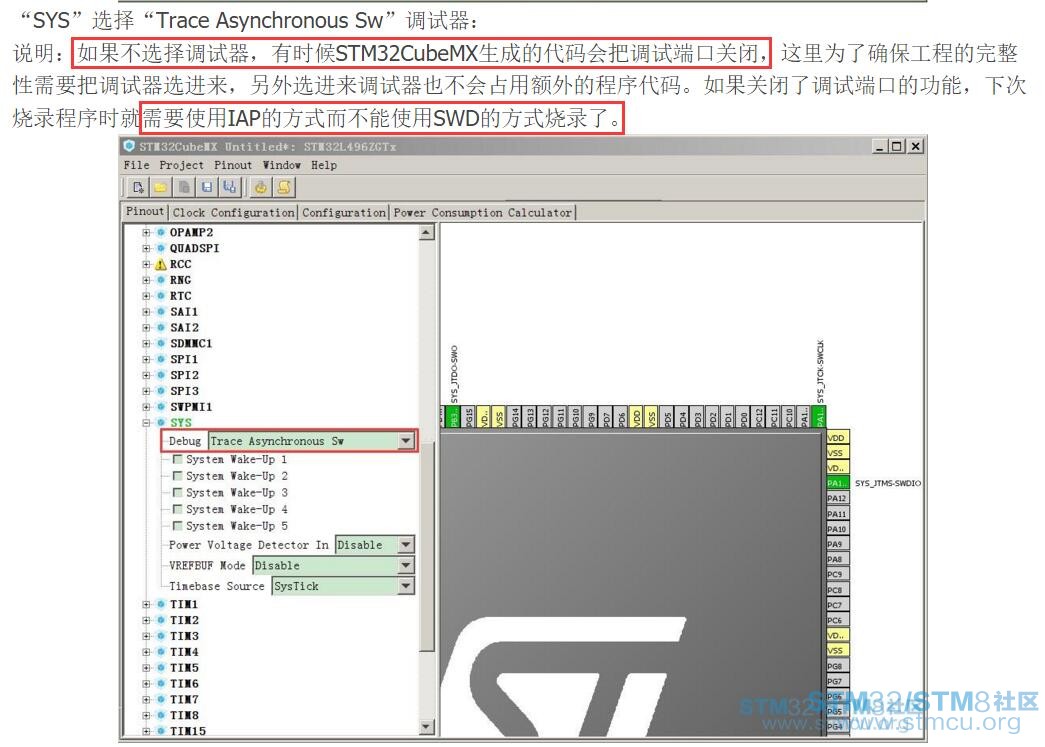Select TIM8 in peripheral tree
1045x747 pixels.
coord(184,716)
